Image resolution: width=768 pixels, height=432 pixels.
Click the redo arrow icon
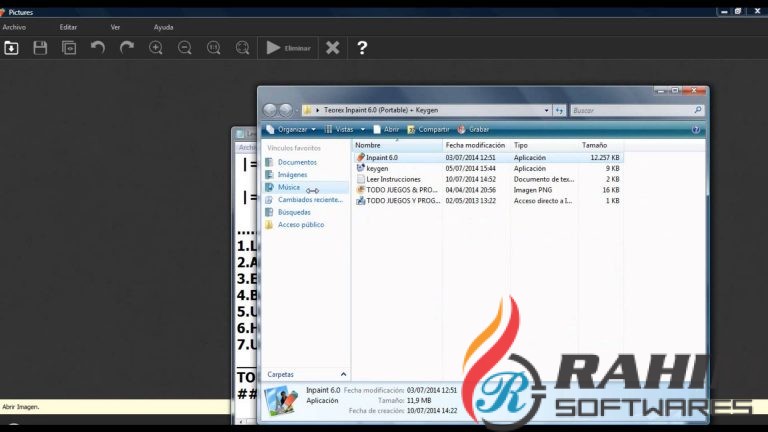127,48
